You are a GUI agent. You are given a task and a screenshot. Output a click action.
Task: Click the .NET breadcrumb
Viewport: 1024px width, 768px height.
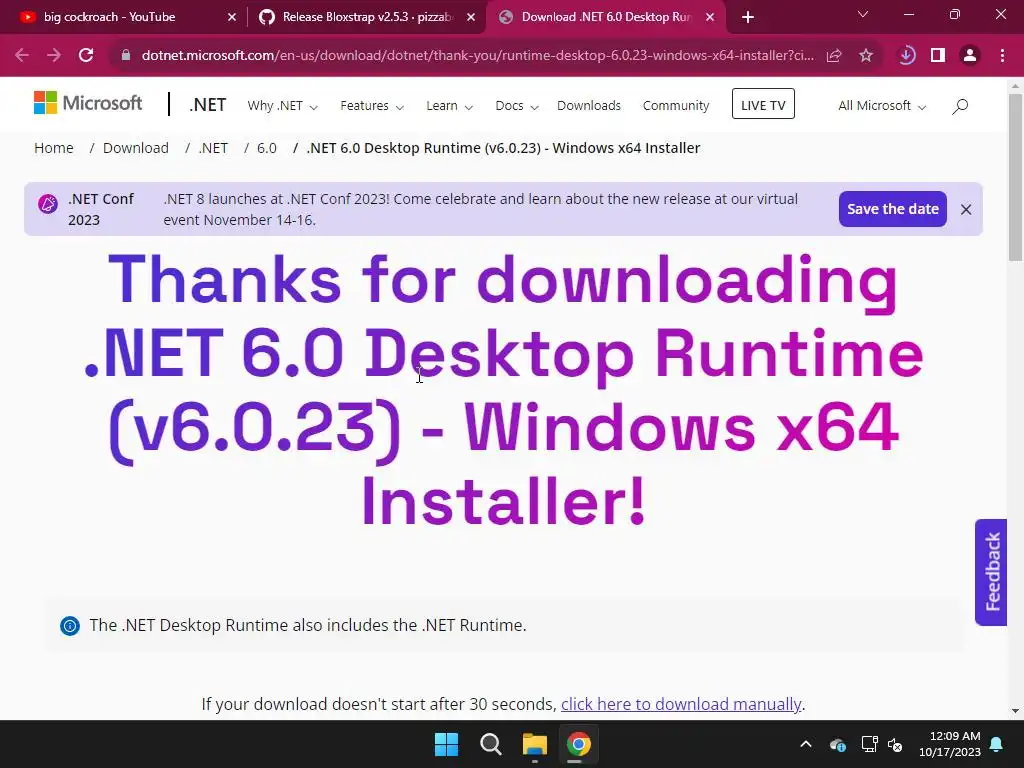click(x=213, y=148)
